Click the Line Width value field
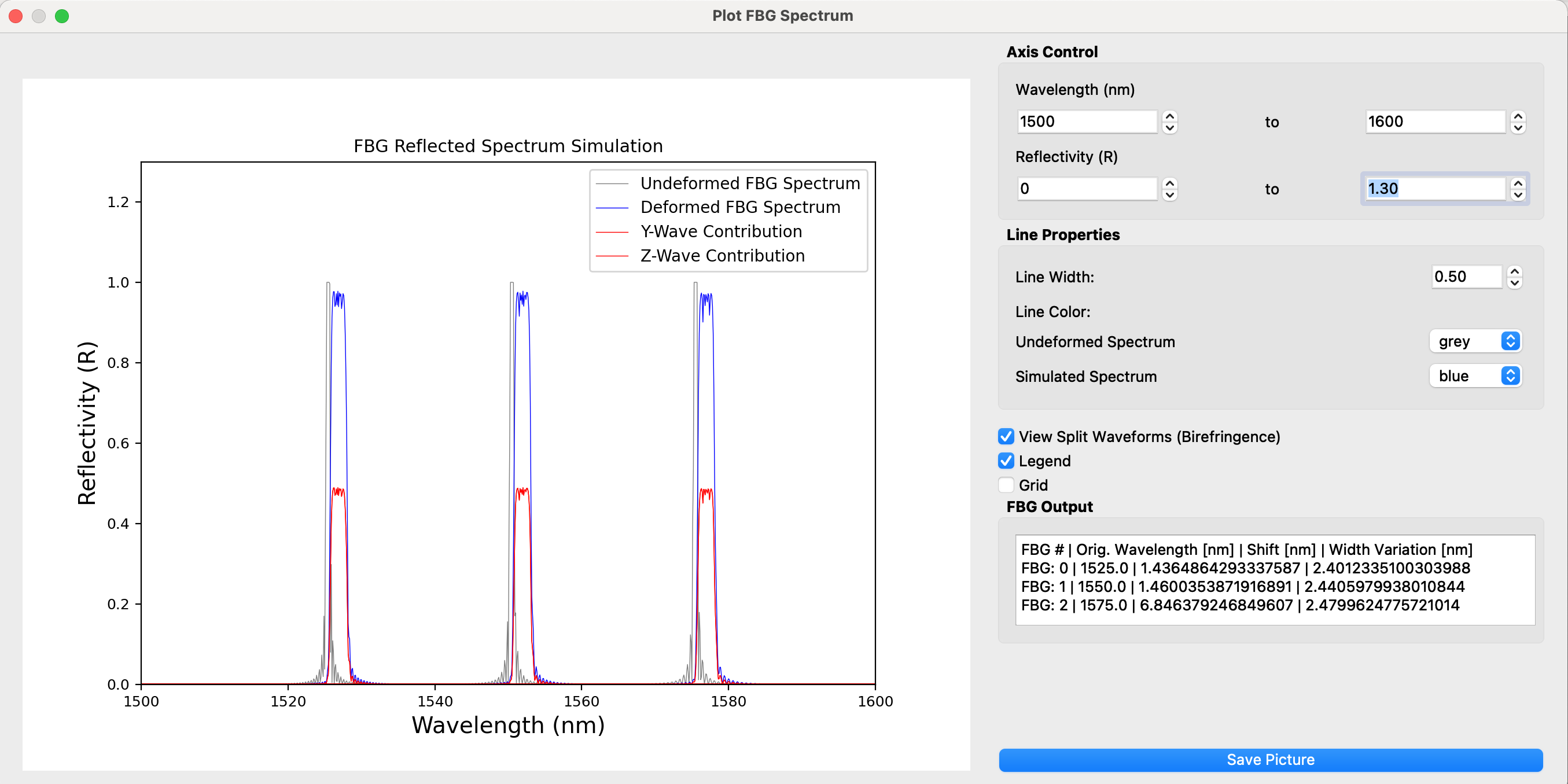This screenshot has height=784, width=1568. [1466, 277]
